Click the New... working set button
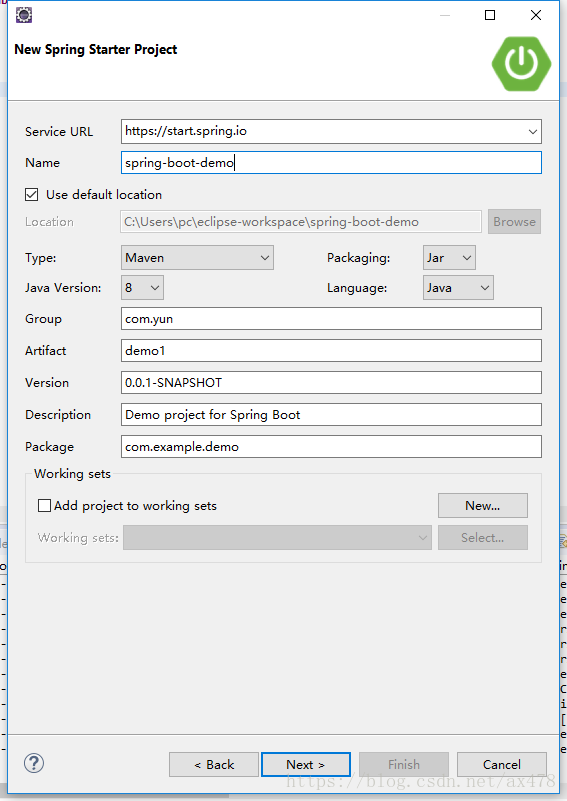The height and width of the screenshot is (801, 567). [x=483, y=506]
